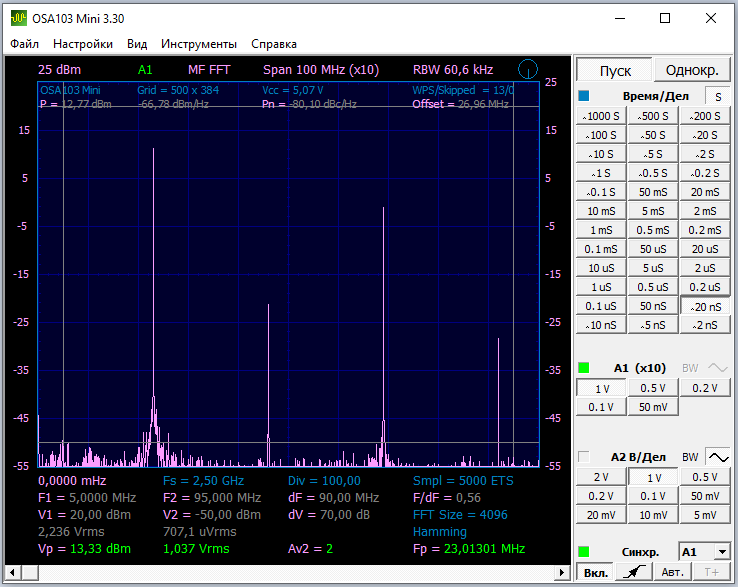Open the Файл menu

(x=25, y=44)
